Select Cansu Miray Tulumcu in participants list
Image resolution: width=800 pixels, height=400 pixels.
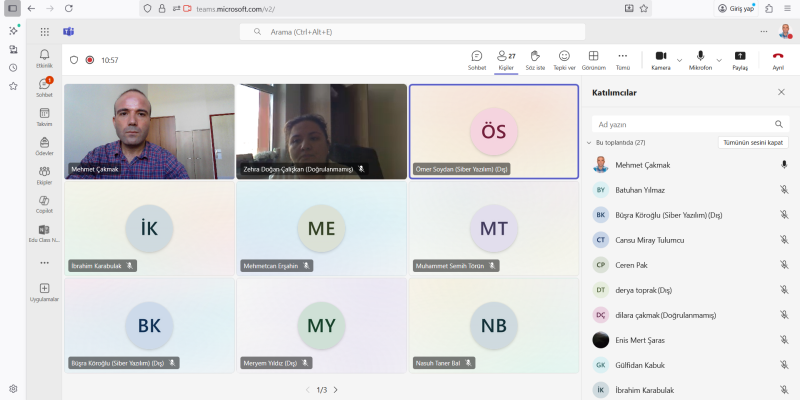tap(690, 240)
